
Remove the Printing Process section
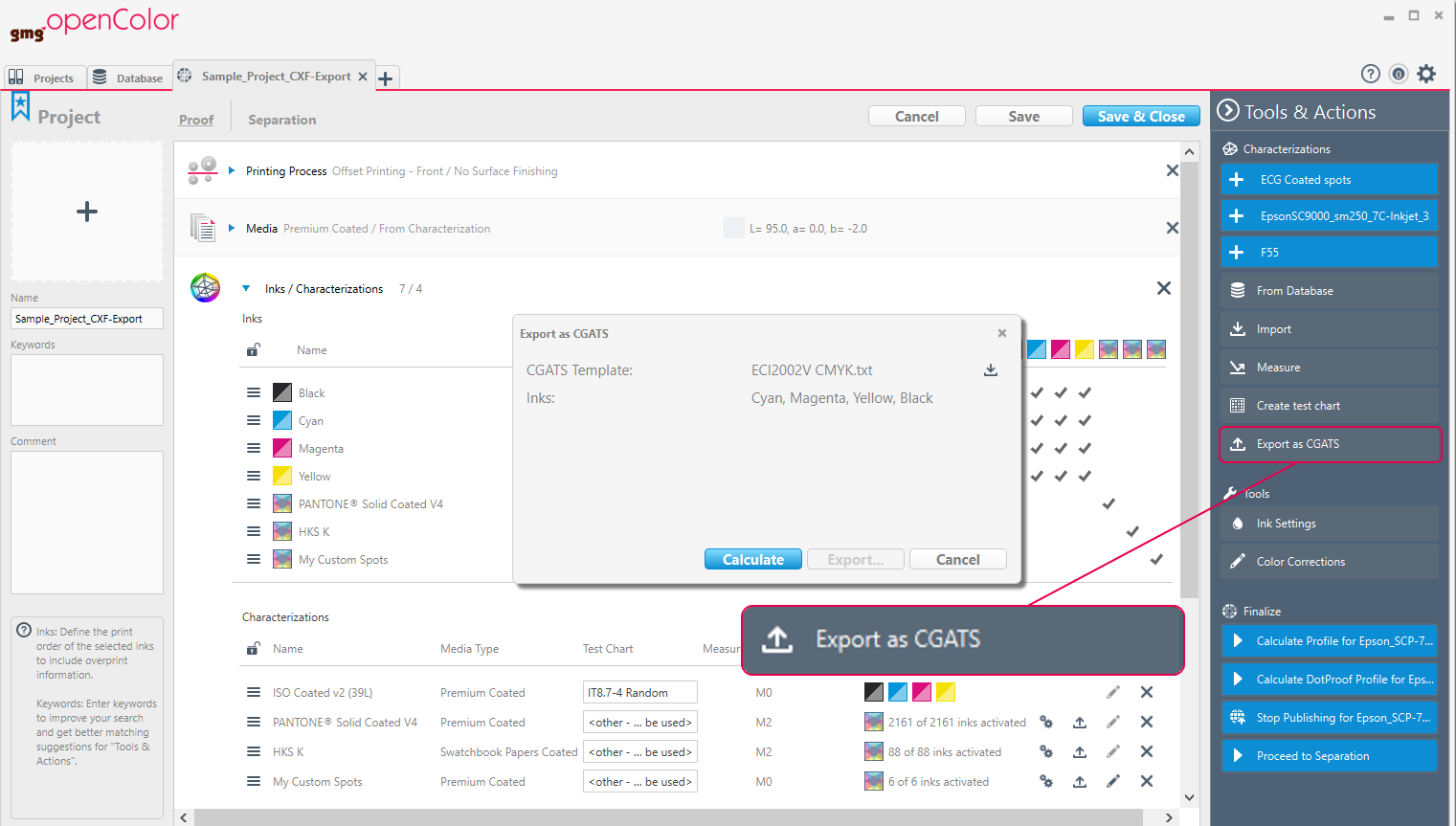1172,170
